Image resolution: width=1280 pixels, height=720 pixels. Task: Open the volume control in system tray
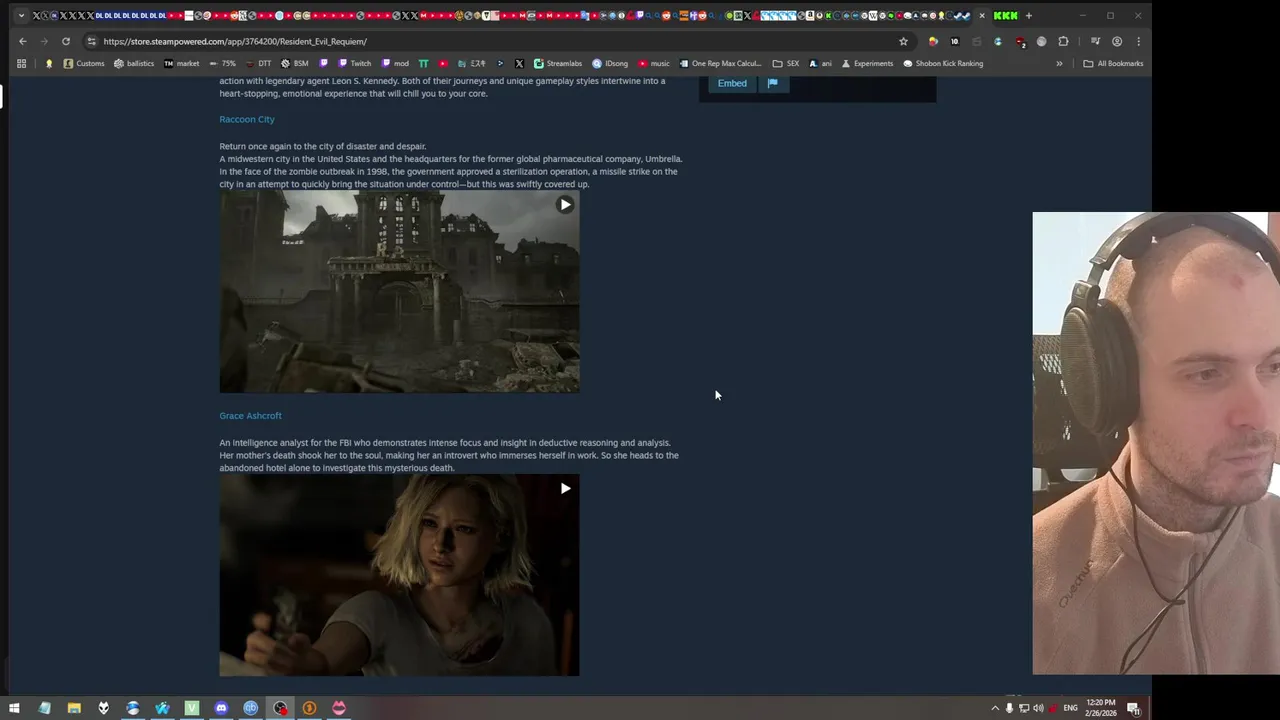(x=1038, y=708)
